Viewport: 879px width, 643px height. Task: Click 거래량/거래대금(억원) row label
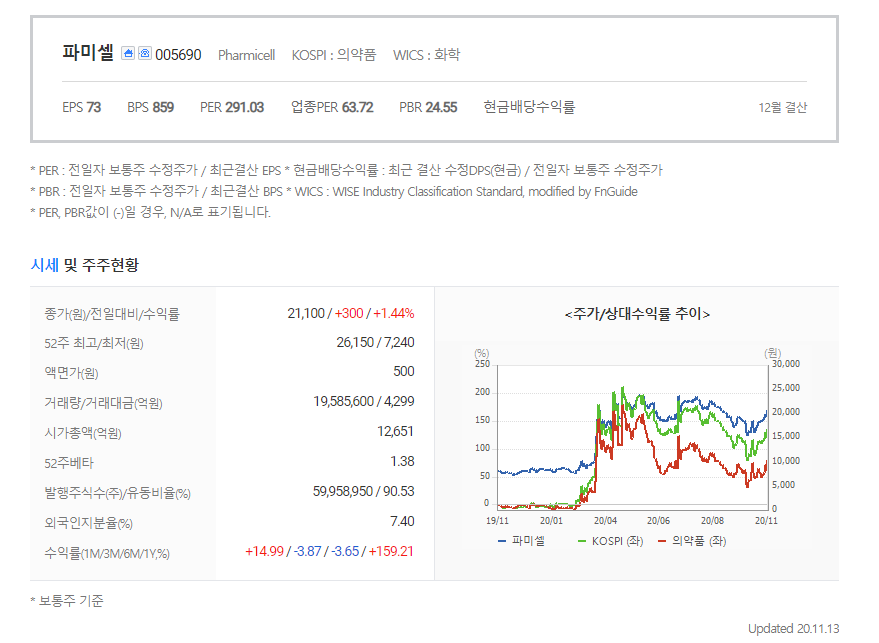103,403
